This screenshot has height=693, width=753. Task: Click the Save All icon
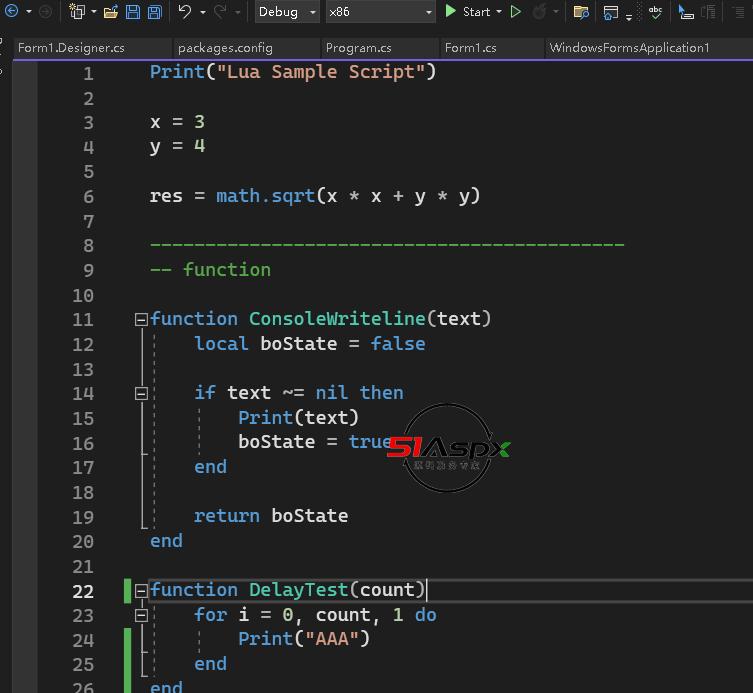(154, 12)
